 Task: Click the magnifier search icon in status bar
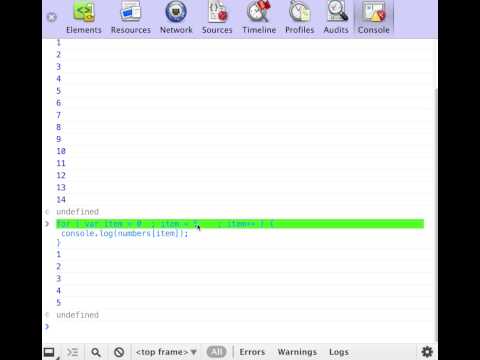(96, 352)
